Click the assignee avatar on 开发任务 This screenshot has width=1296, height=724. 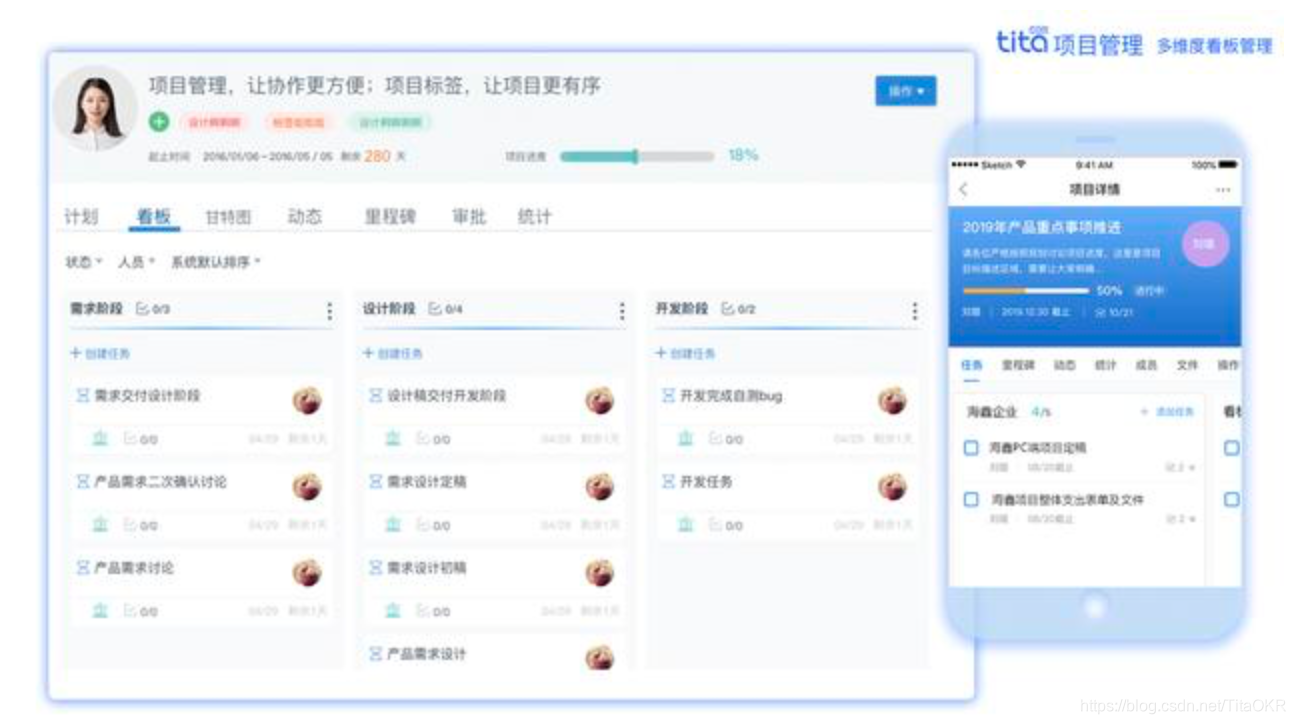click(892, 486)
